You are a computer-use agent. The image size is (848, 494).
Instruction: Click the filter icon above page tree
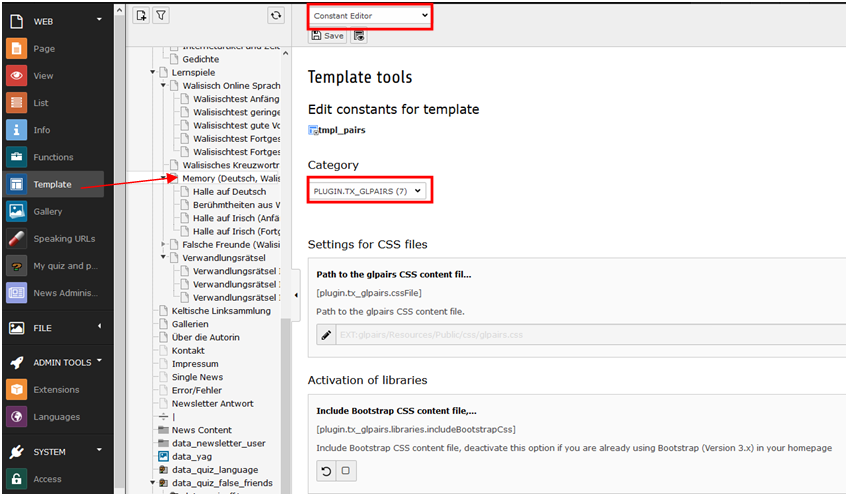(x=161, y=15)
